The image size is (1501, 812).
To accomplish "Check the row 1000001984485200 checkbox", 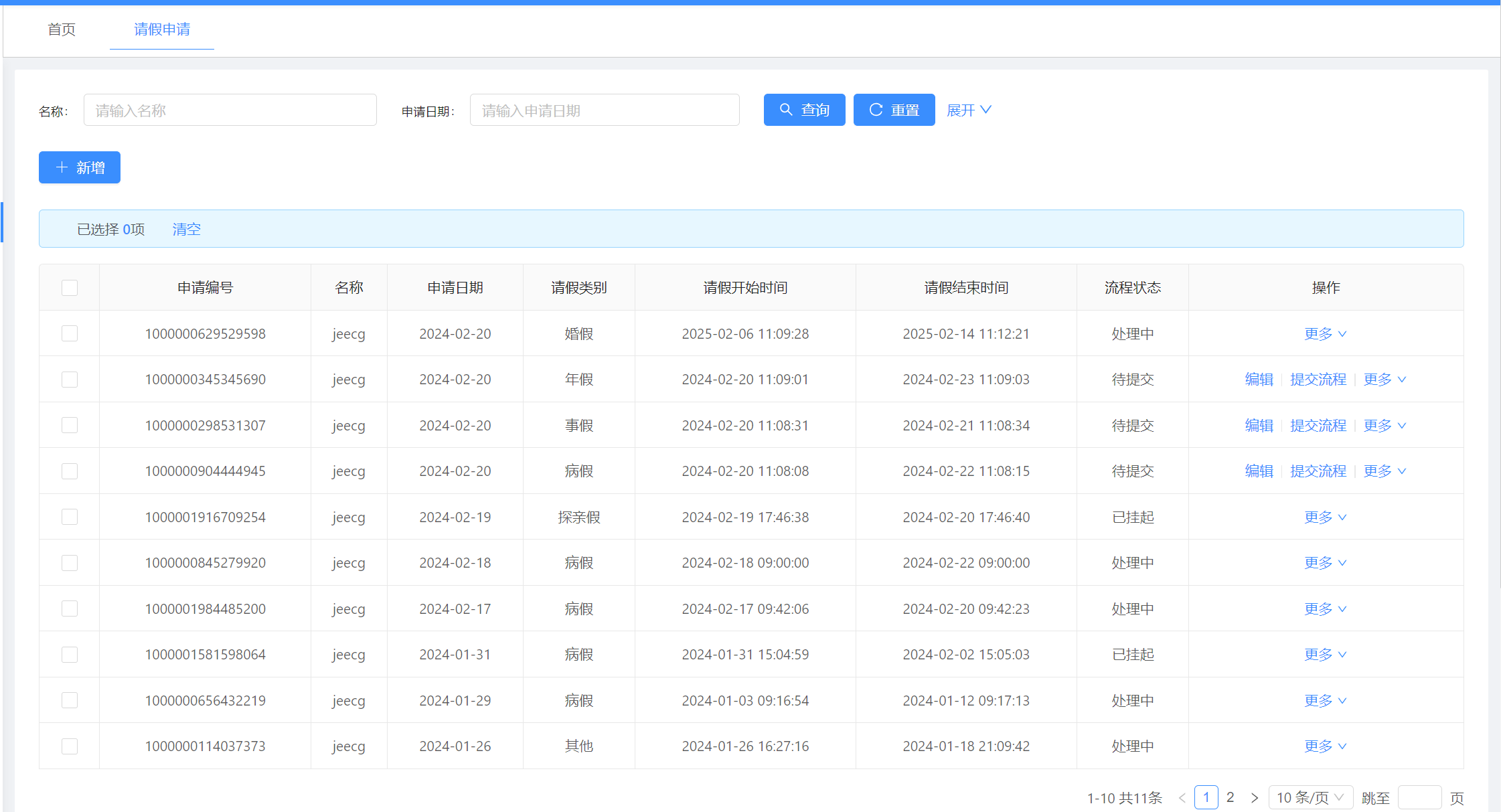I will coord(70,608).
